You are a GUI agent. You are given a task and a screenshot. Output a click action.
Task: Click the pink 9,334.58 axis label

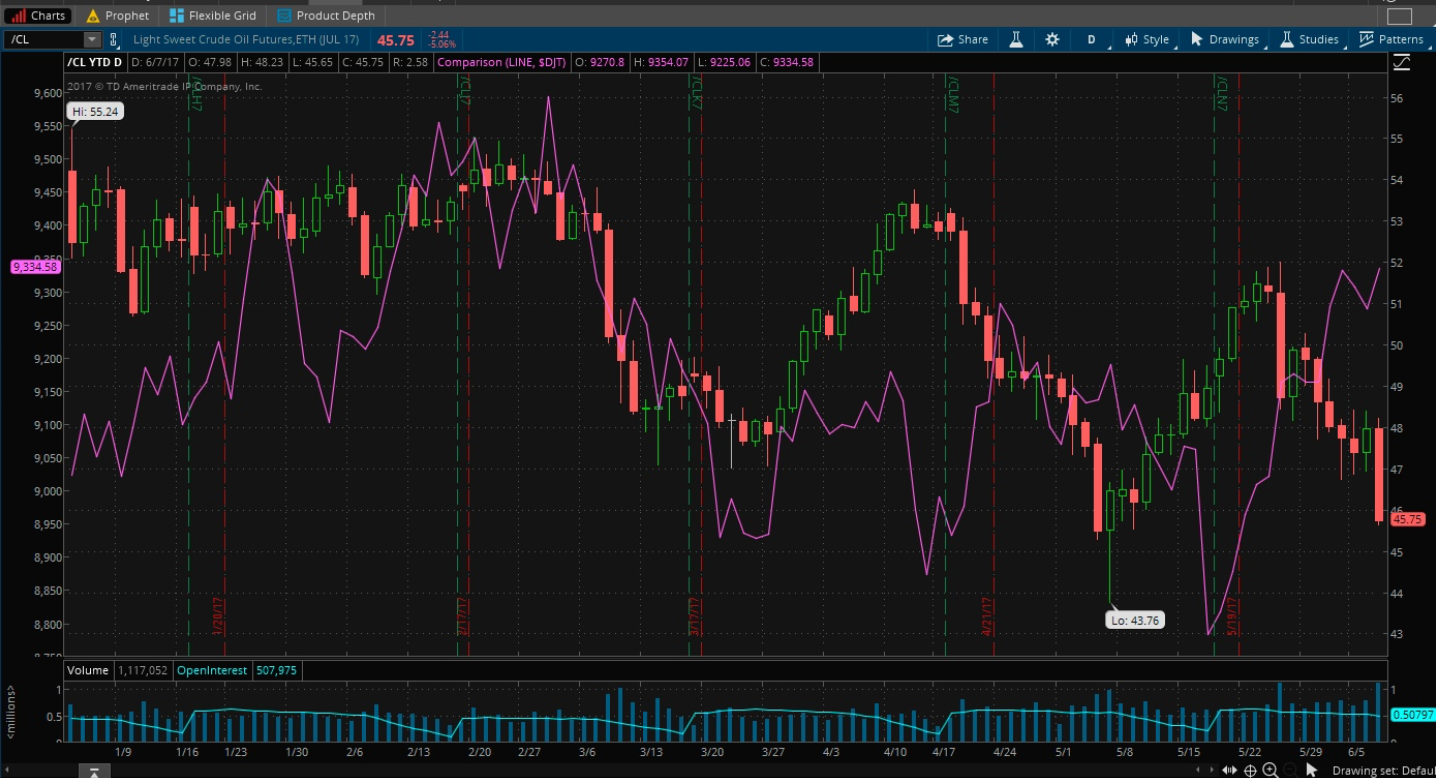coord(35,267)
